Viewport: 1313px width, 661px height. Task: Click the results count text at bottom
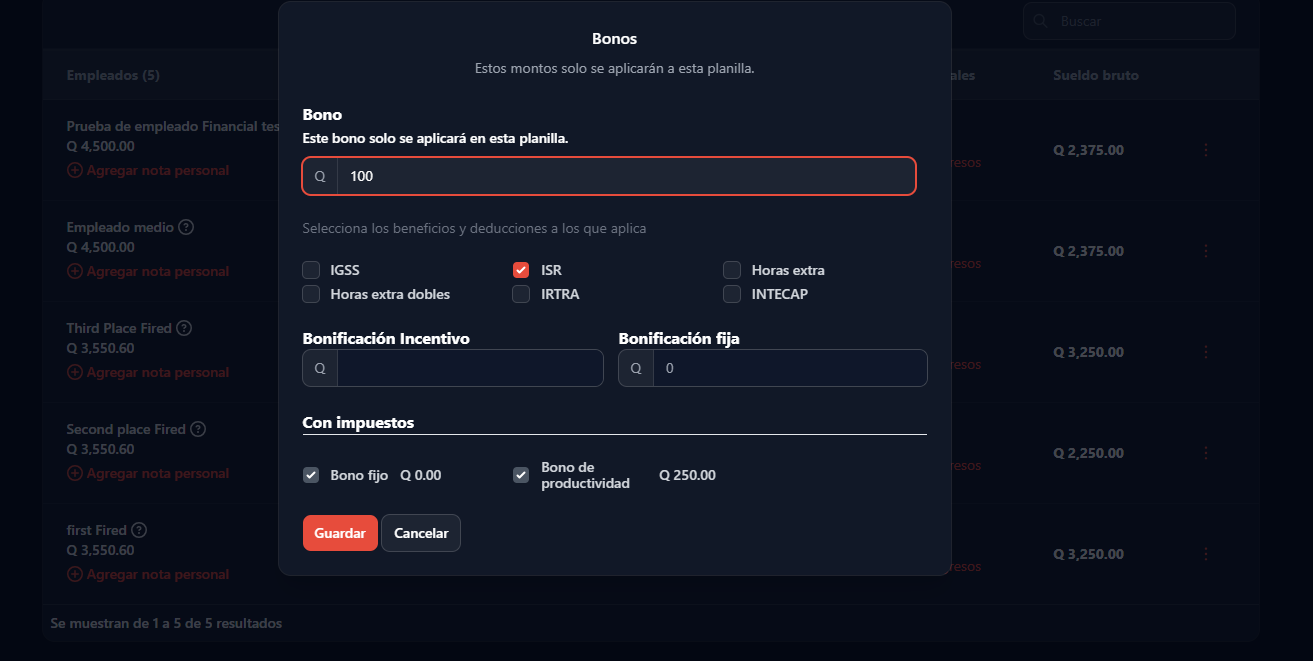[x=166, y=623]
